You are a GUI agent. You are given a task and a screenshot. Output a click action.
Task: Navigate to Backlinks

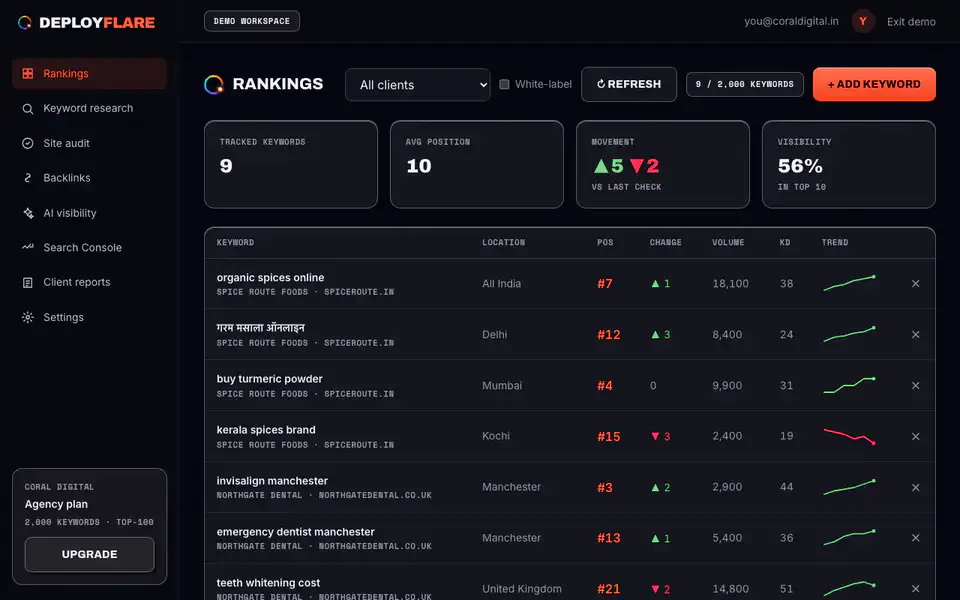click(x=89, y=178)
